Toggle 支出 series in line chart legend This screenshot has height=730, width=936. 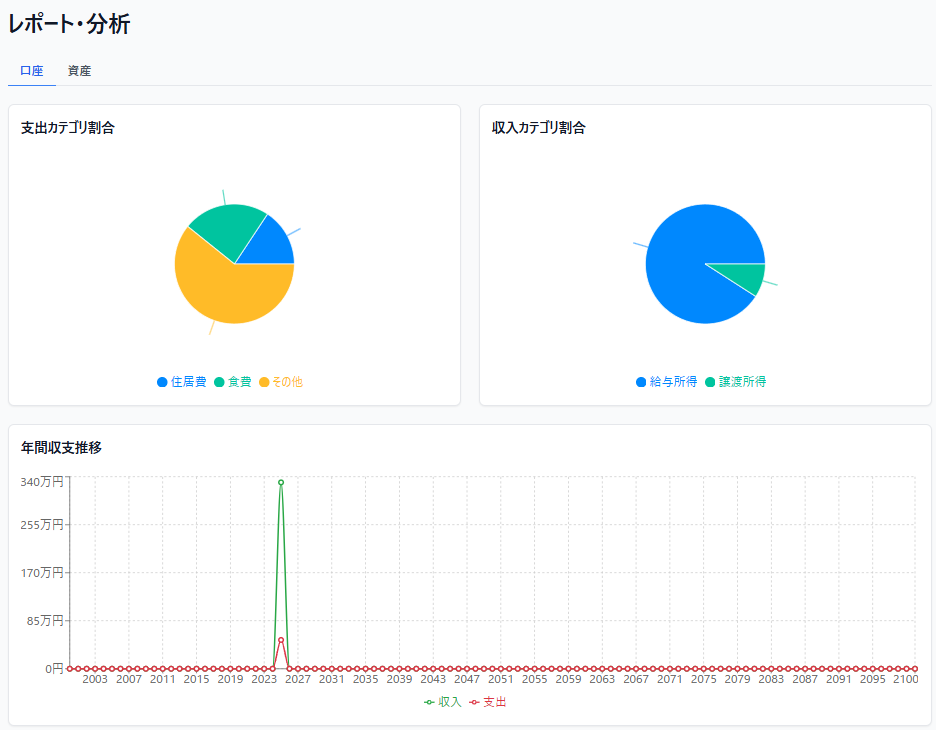[488, 702]
